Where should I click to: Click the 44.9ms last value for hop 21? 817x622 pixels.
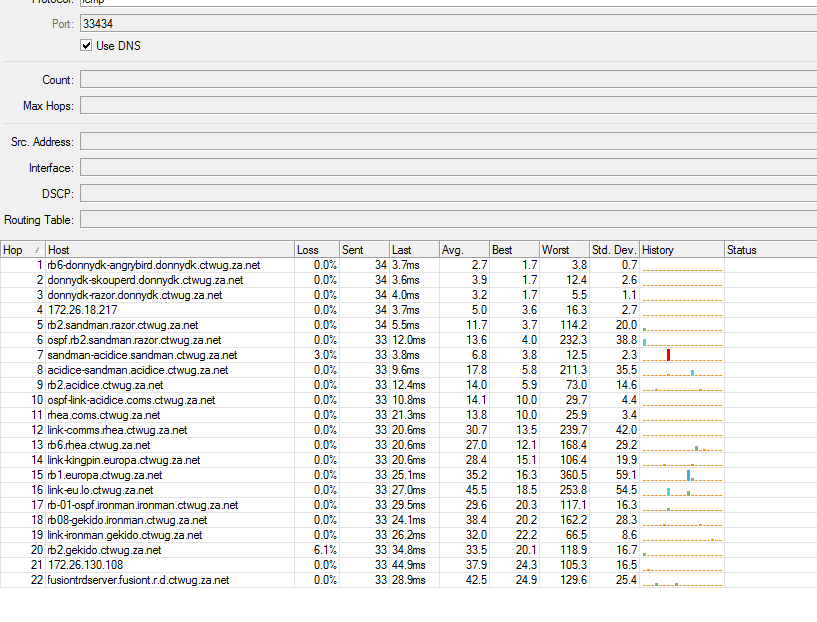tap(409, 565)
